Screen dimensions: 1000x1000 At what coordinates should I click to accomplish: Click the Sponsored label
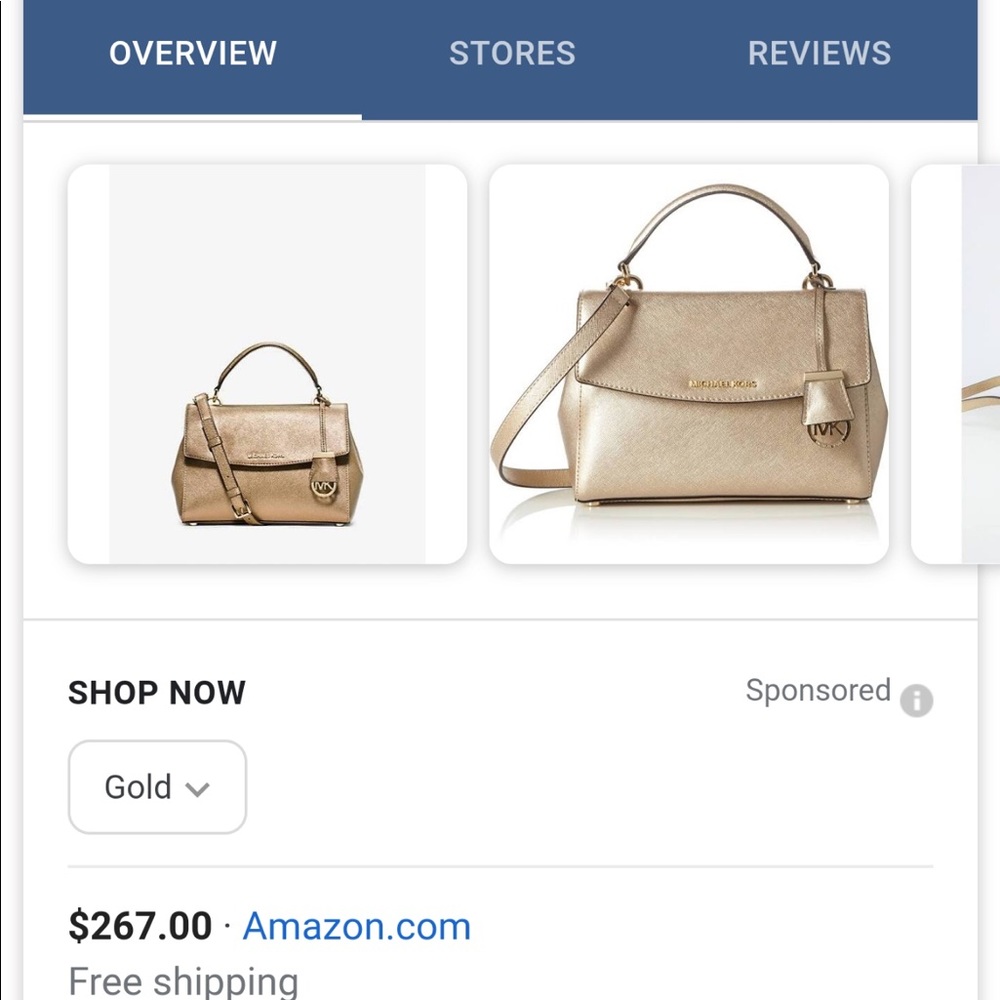point(819,691)
